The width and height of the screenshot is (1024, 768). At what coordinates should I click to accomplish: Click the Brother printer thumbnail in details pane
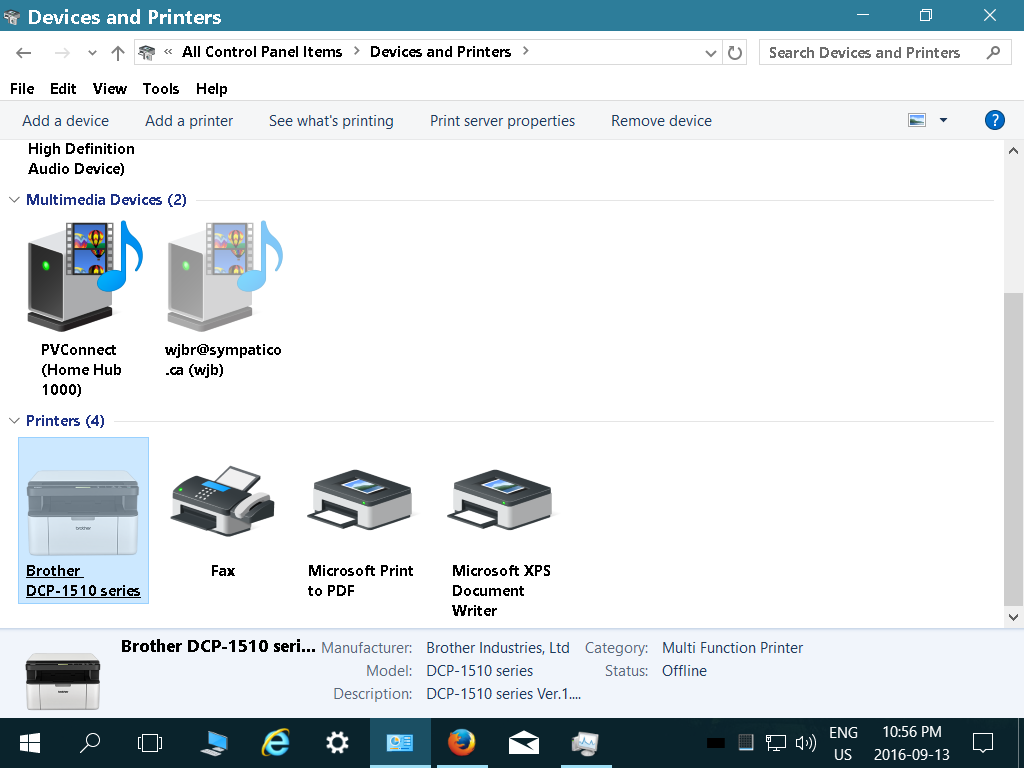click(x=63, y=680)
